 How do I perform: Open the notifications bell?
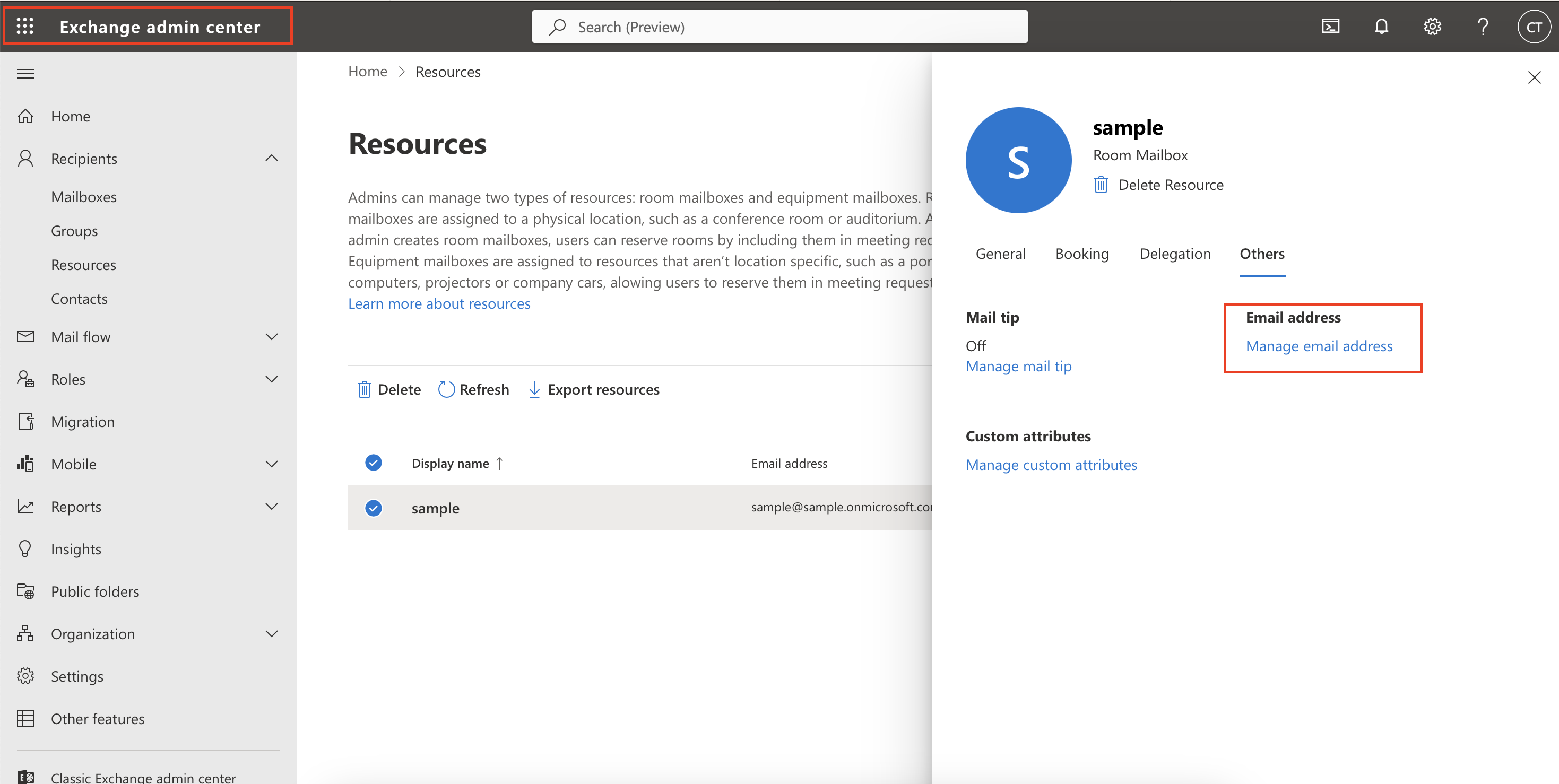point(1382,26)
